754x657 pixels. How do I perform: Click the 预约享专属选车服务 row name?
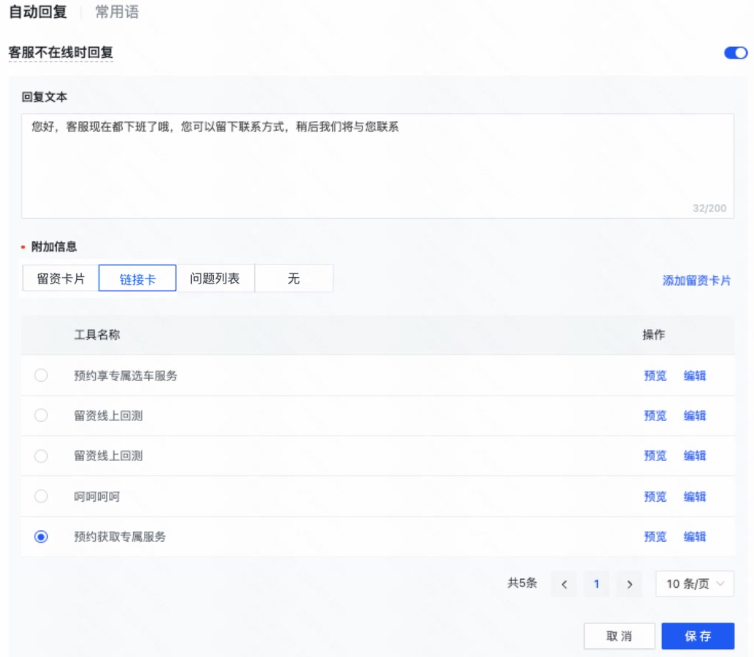coord(126,376)
